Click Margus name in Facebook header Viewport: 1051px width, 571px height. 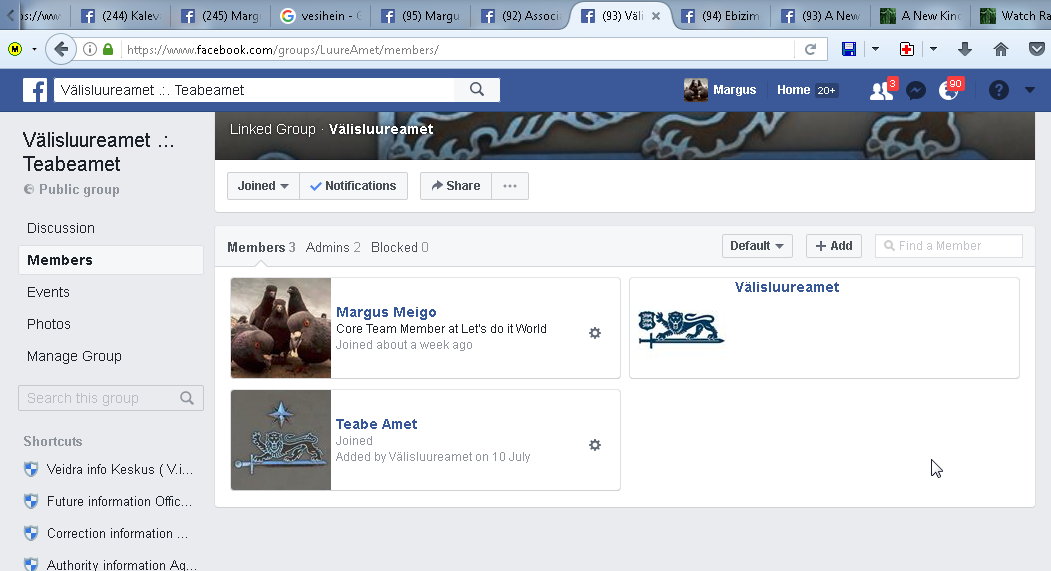[x=735, y=90]
